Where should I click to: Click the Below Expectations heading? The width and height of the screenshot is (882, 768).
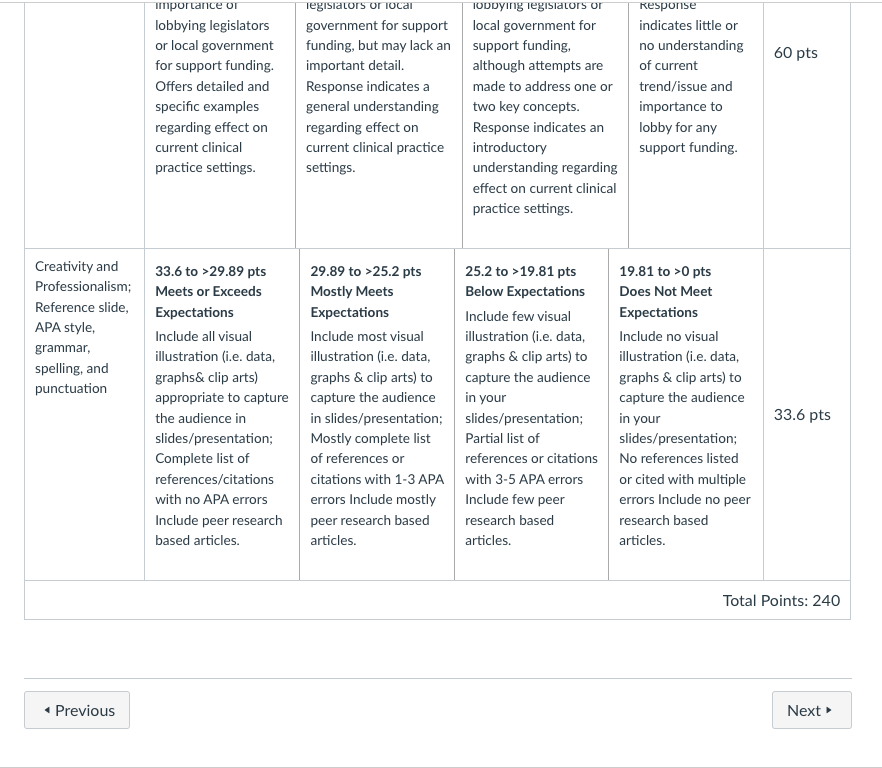pos(525,291)
